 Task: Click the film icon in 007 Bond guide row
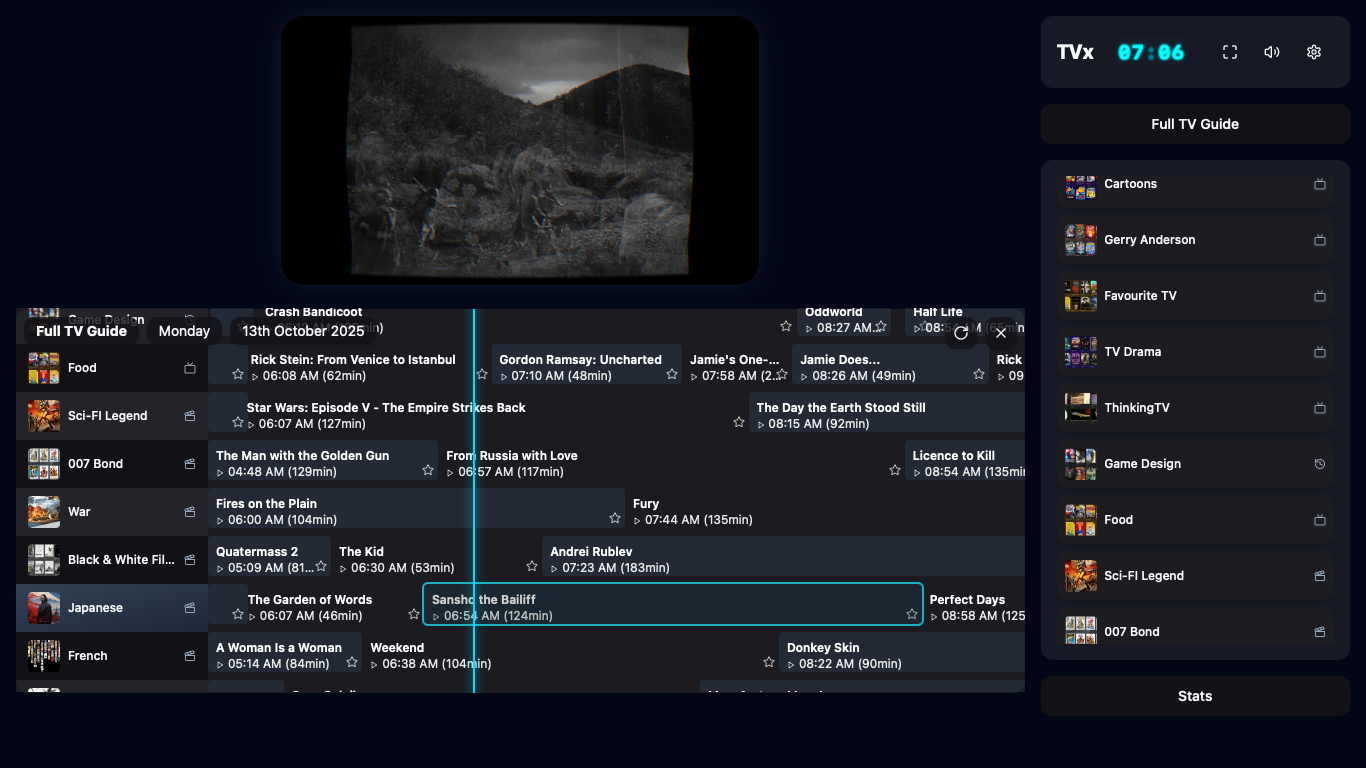(190, 464)
